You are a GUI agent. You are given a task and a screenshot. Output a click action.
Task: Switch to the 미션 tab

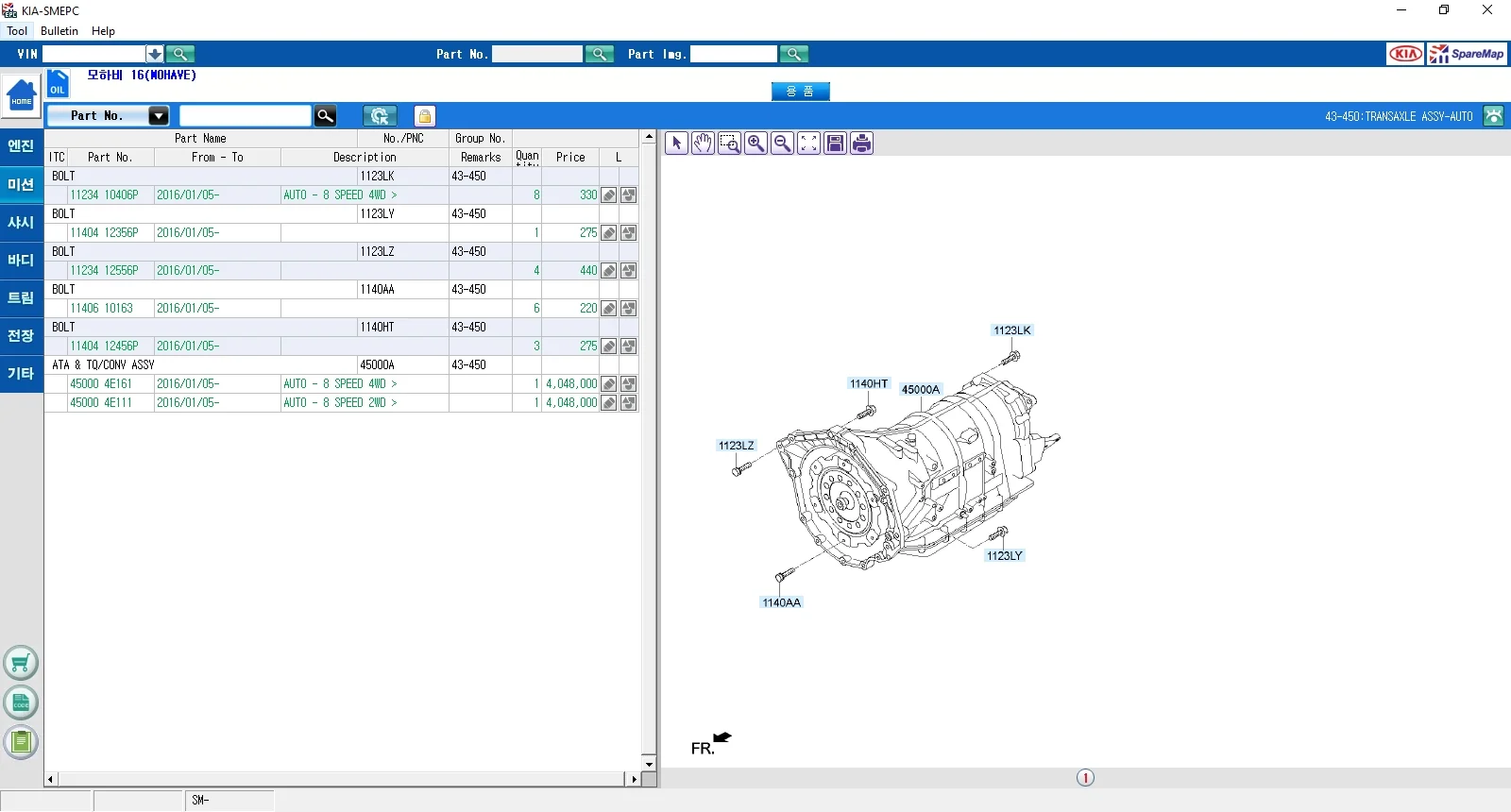click(x=21, y=184)
